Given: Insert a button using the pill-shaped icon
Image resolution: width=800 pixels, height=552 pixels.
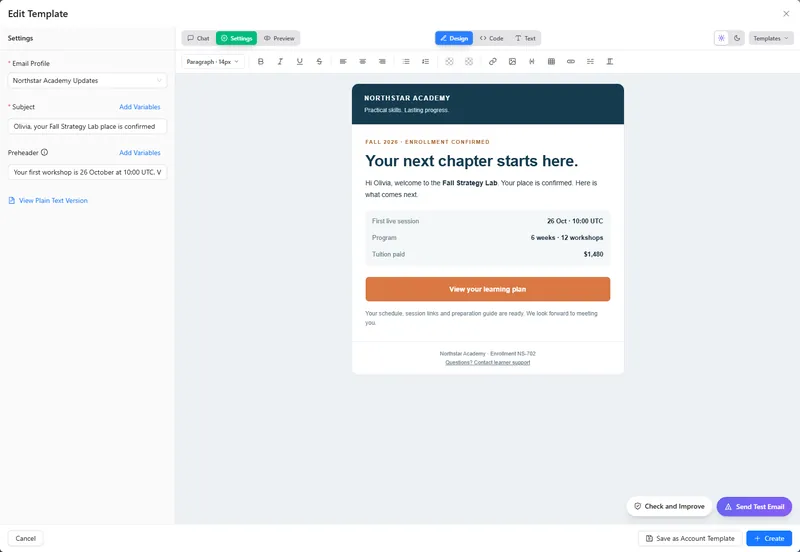Looking at the screenshot, I should (571, 62).
